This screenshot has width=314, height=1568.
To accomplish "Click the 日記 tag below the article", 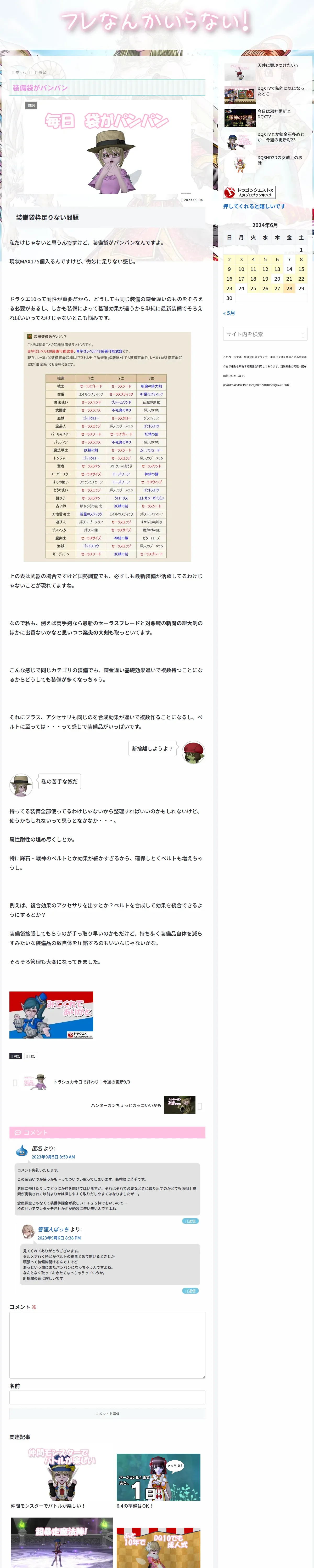I will [x=31, y=1056].
